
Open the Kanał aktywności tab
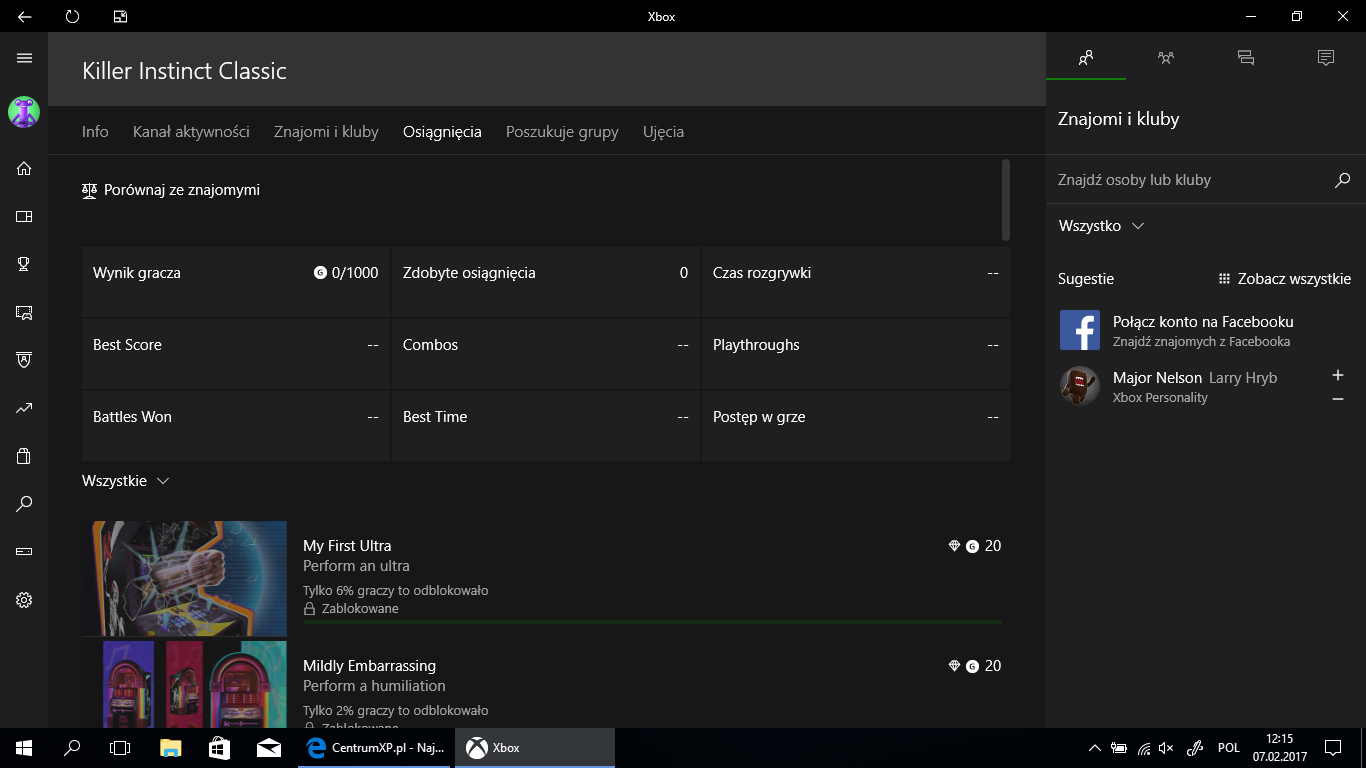click(x=191, y=132)
